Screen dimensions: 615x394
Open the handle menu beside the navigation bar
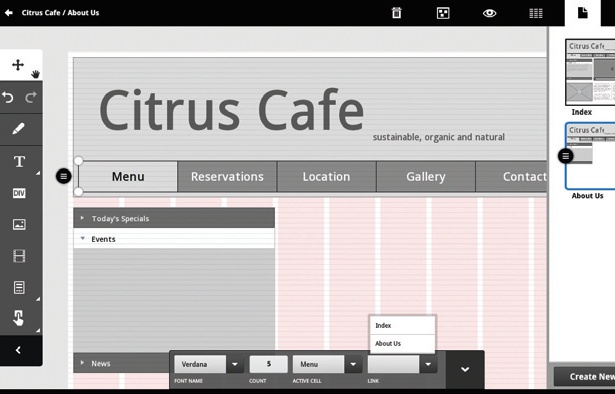64,176
